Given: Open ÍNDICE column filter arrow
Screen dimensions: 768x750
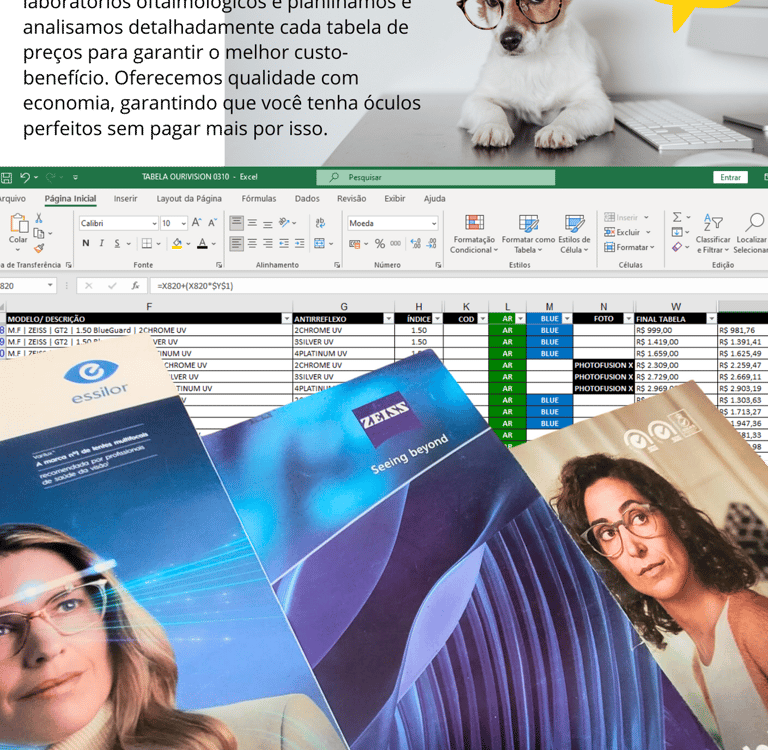Looking at the screenshot, I should click(437, 319).
